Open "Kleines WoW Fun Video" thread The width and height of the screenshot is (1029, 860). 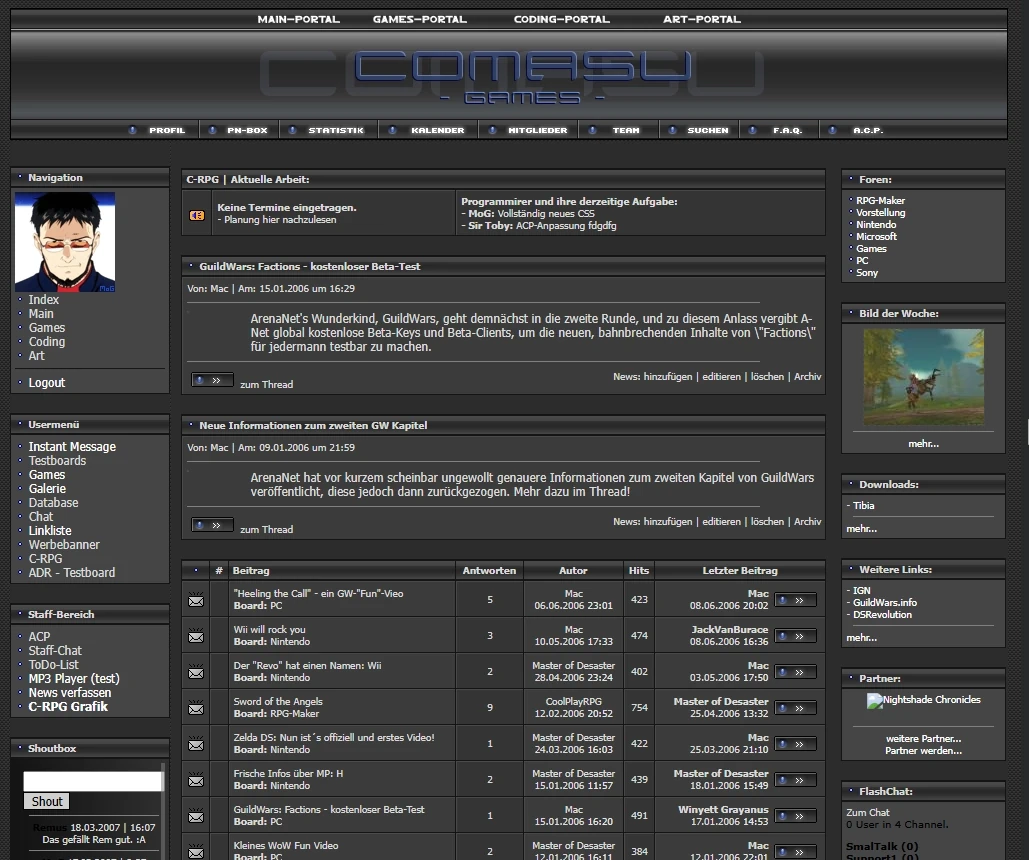pos(285,846)
